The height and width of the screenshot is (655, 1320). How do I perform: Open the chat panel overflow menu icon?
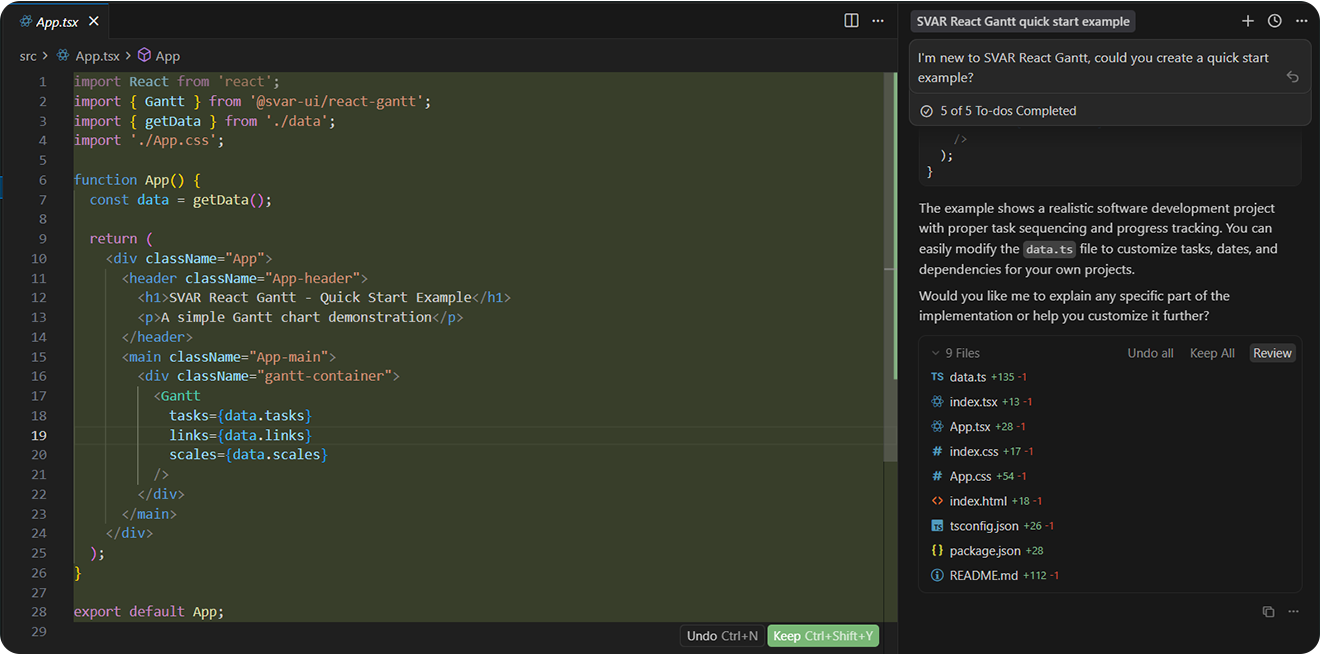(1301, 20)
